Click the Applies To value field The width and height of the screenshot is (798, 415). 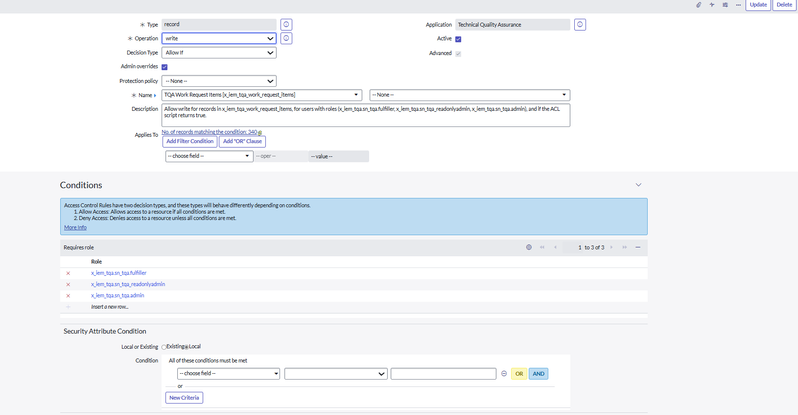(x=338, y=156)
